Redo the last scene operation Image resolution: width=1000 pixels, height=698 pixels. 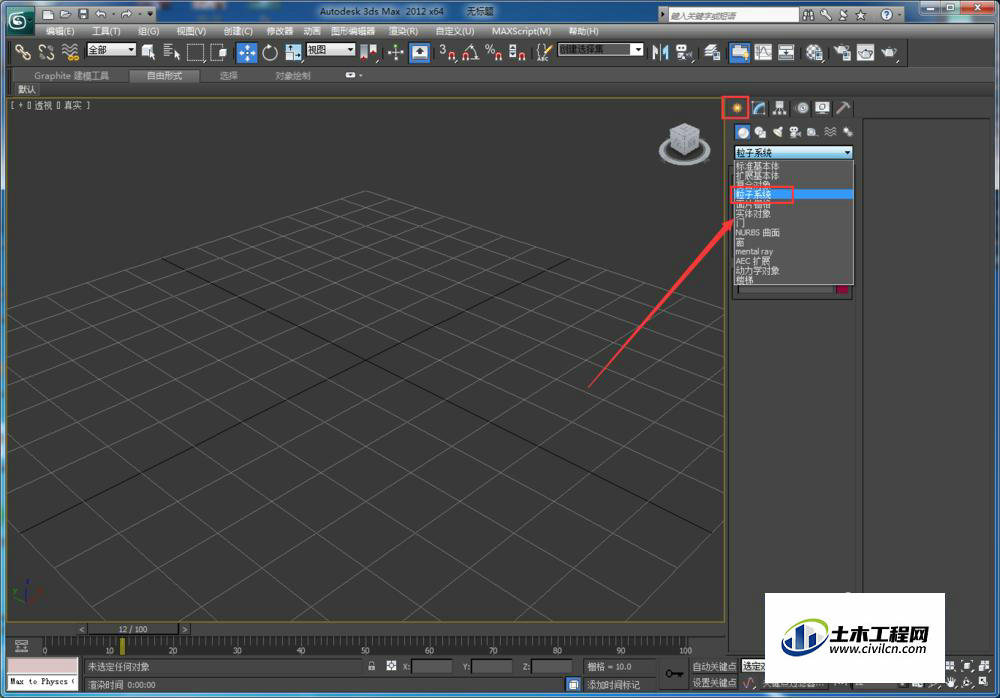pos(126,13)
